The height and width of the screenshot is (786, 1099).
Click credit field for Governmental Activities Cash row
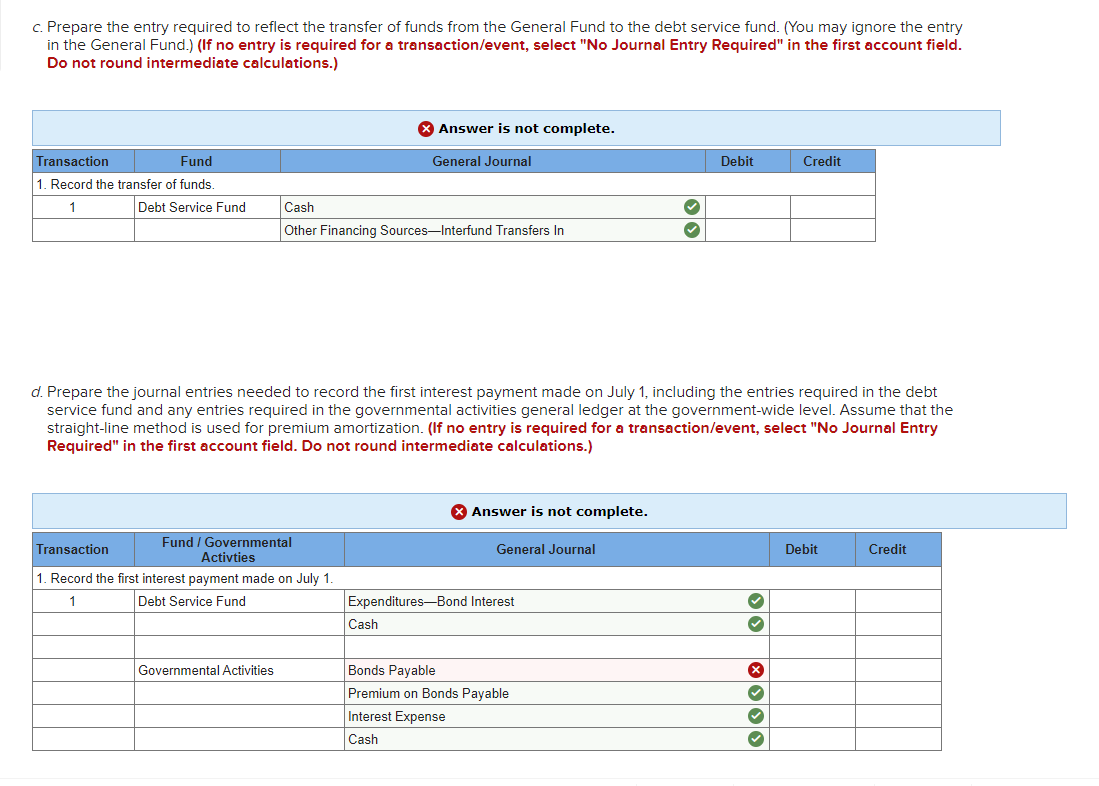pyautogui.click(x=898, y=739)
